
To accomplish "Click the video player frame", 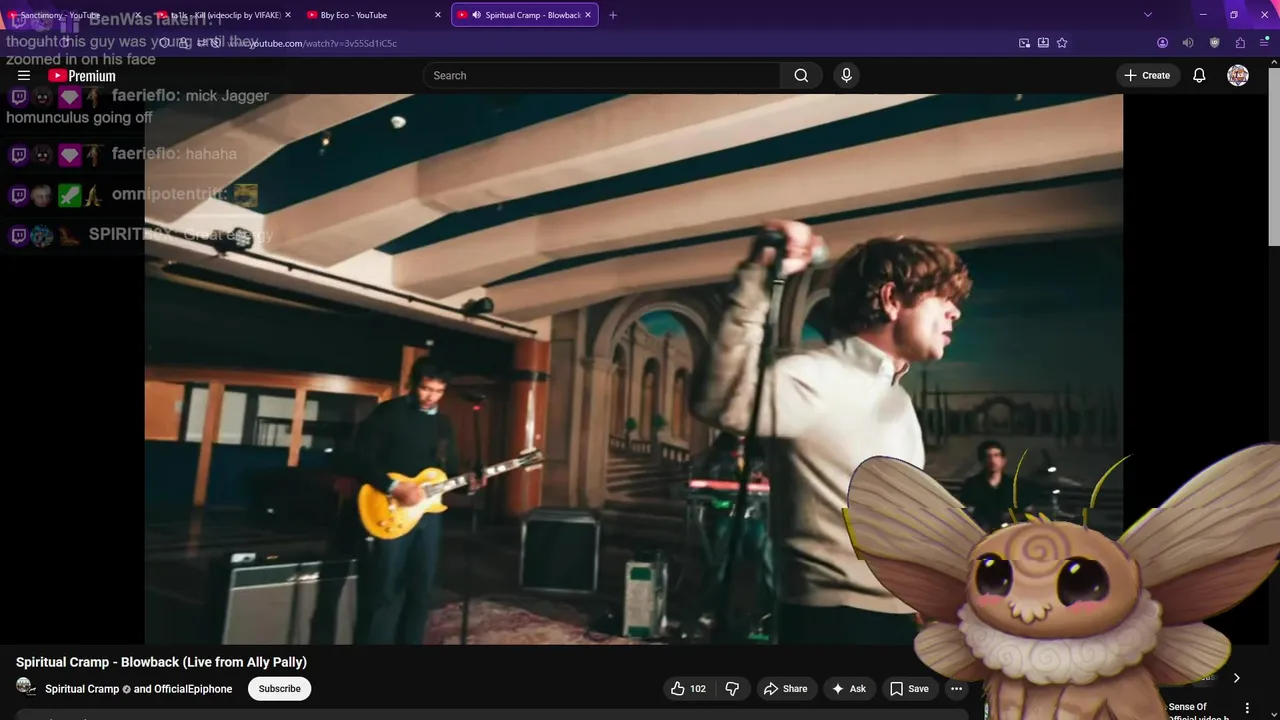I will [634, 369].
